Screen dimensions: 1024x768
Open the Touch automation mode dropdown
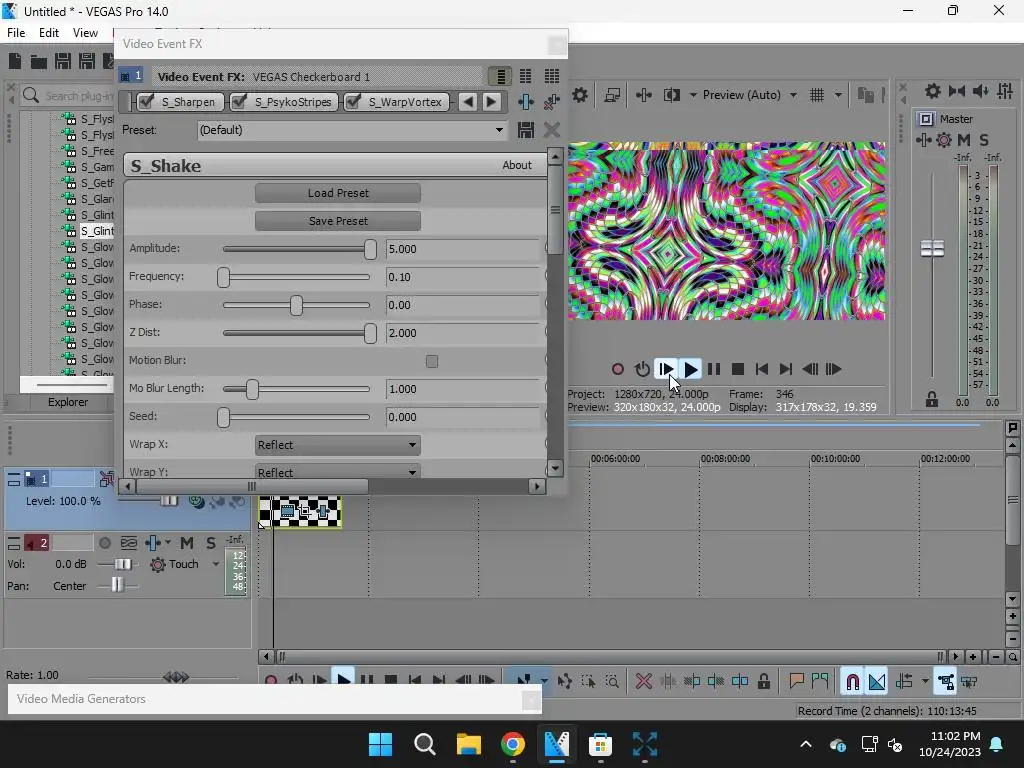click(x=216, y=564)
